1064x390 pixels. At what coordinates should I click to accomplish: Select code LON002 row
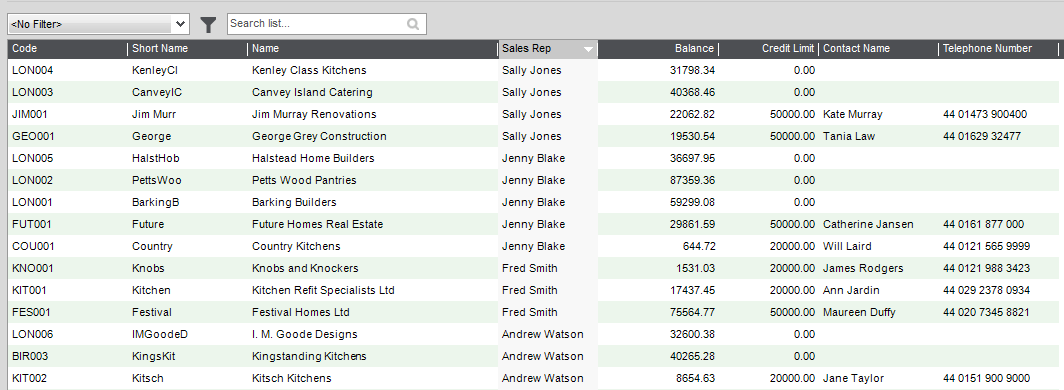532,180
